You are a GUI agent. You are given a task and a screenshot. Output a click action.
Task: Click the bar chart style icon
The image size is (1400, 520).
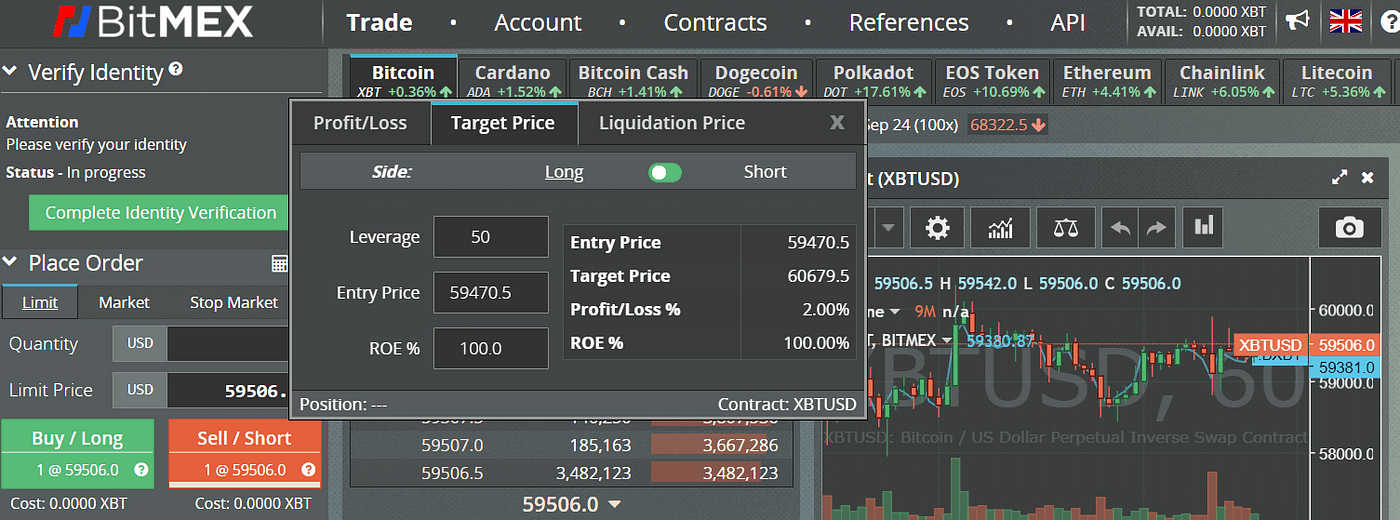coord(1203,228)
